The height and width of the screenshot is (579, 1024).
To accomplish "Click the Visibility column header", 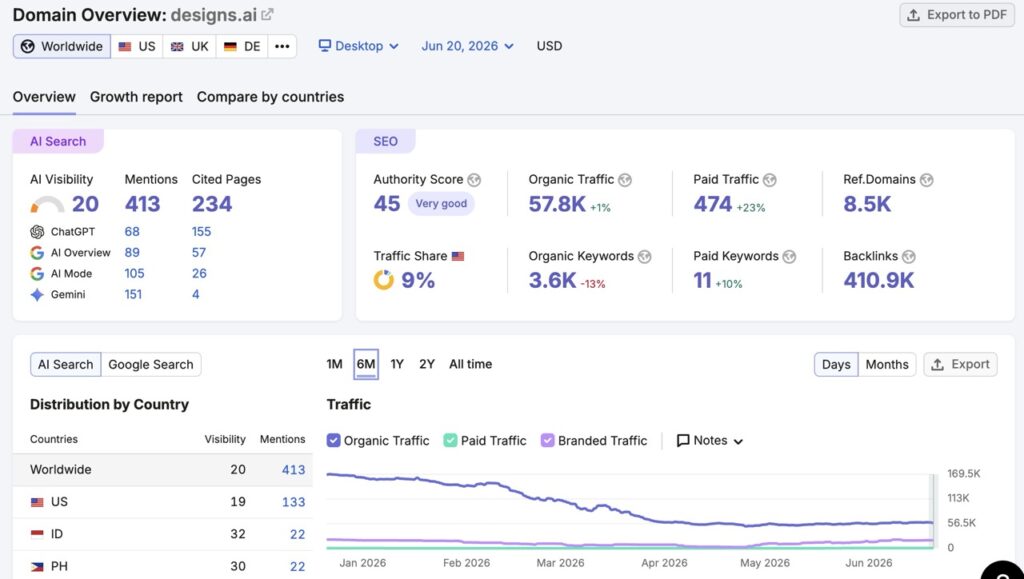I will [x=225, y=439].
